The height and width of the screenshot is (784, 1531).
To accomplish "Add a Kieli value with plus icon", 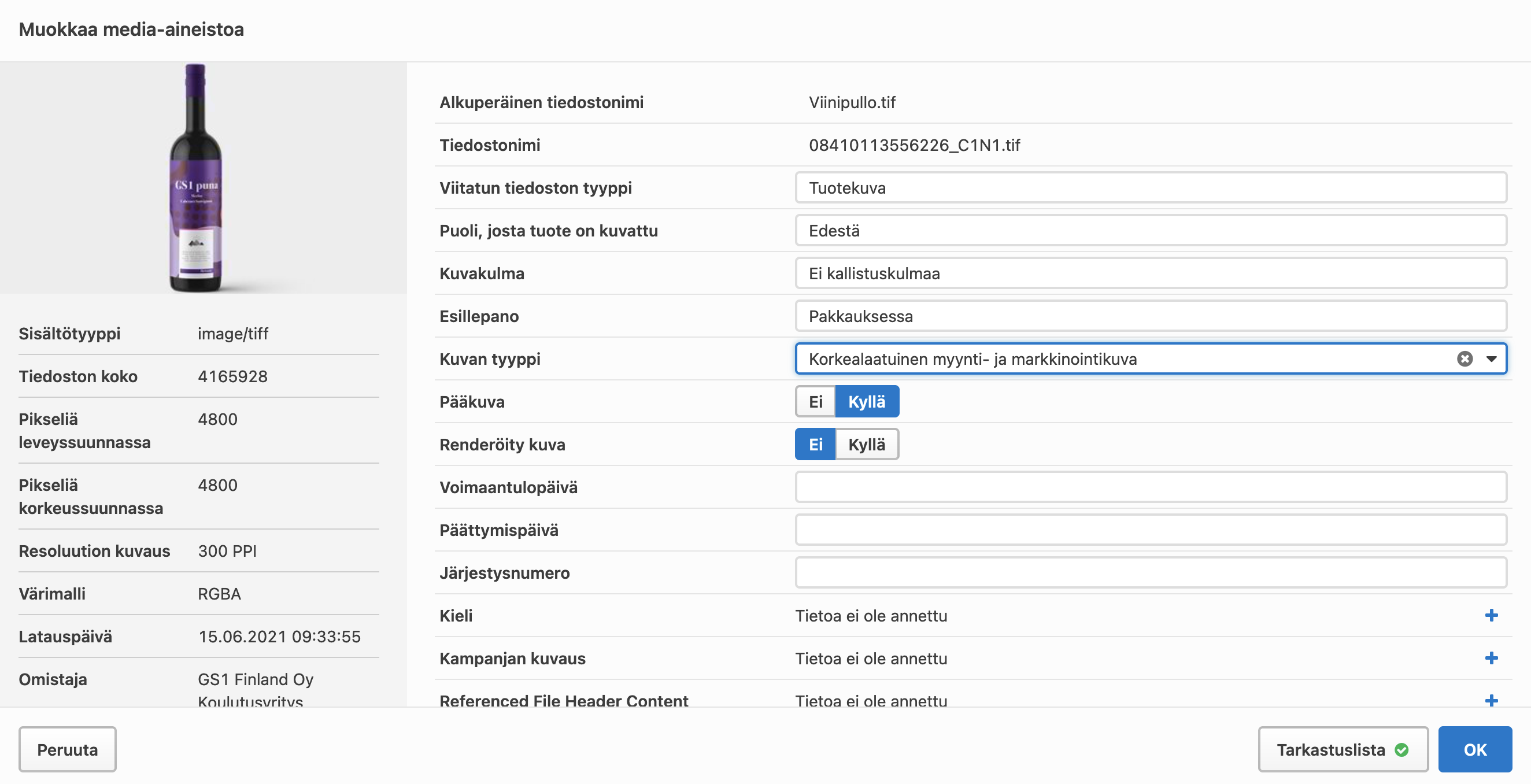I will [x=1491, y=615].
